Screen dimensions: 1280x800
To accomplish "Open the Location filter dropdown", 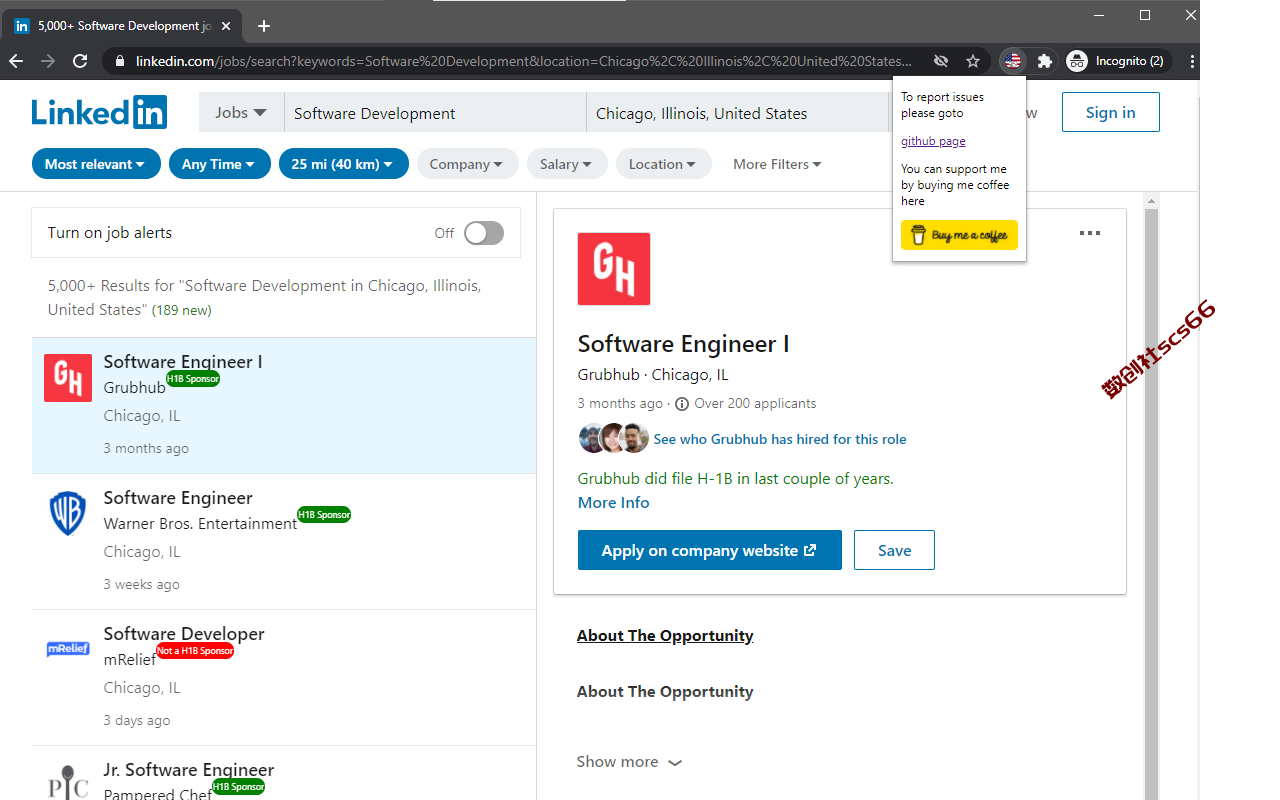I will point(663,164).
